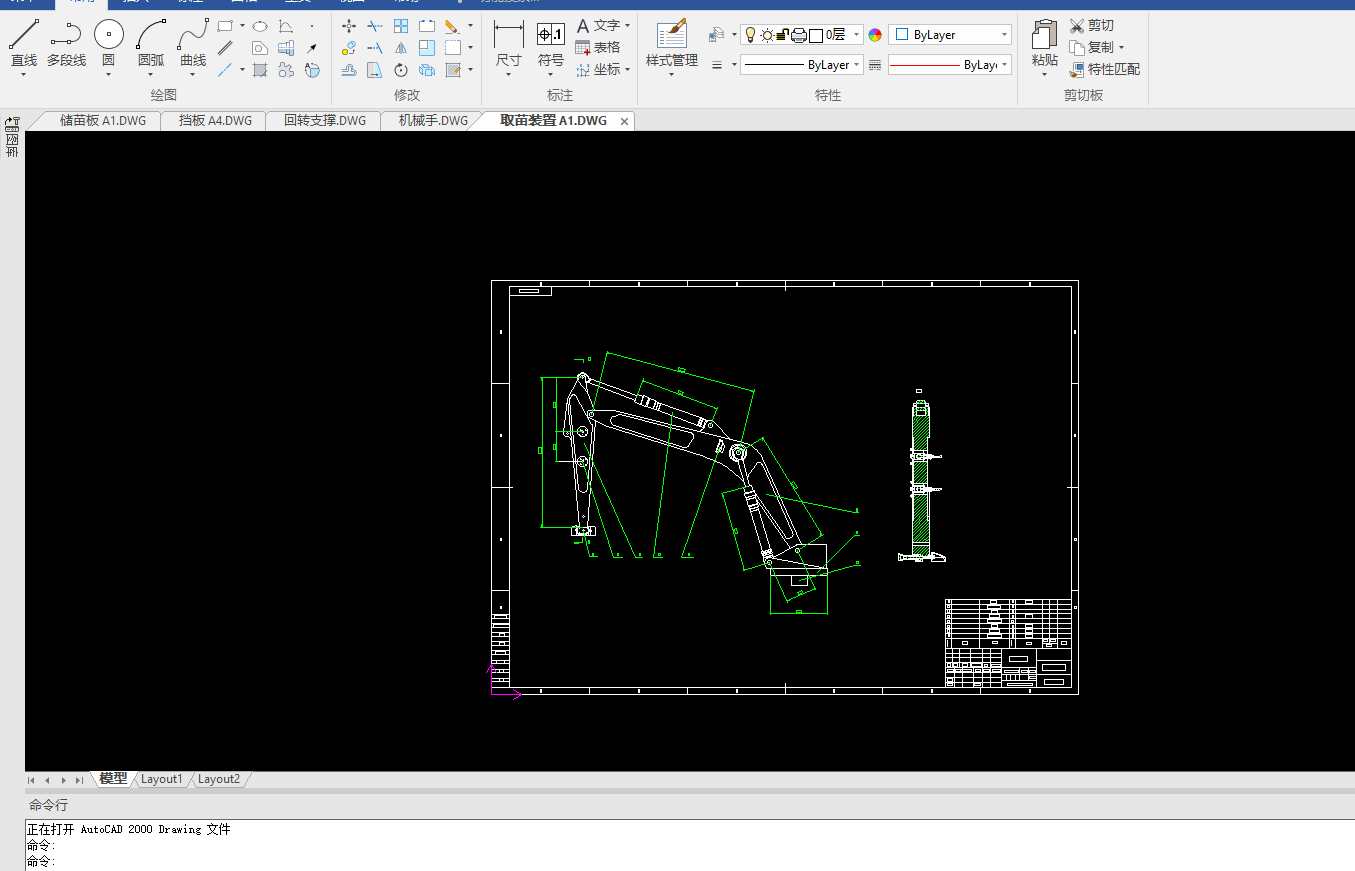
Task: Open the 符号 symbol tool
Action: [551, 43]
